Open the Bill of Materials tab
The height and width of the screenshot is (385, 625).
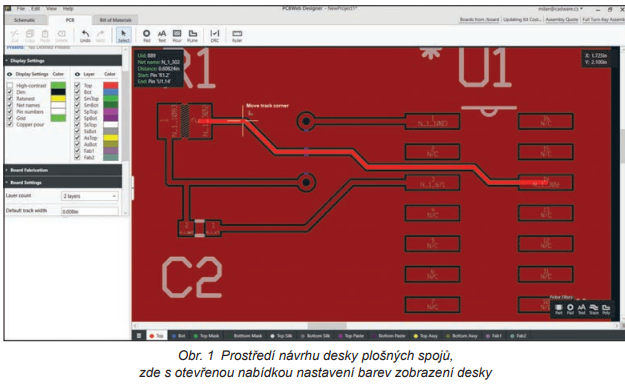click(116, 20)
